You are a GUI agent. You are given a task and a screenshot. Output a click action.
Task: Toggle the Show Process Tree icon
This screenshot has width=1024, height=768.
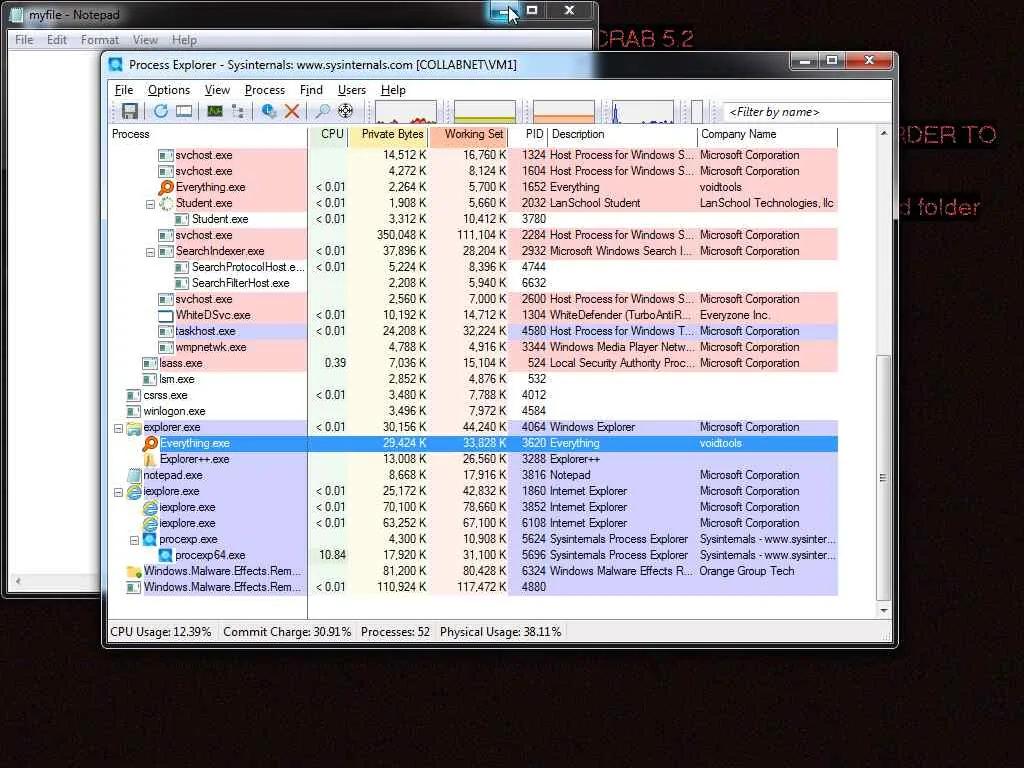pyautogui.click(x=238, y=111)
